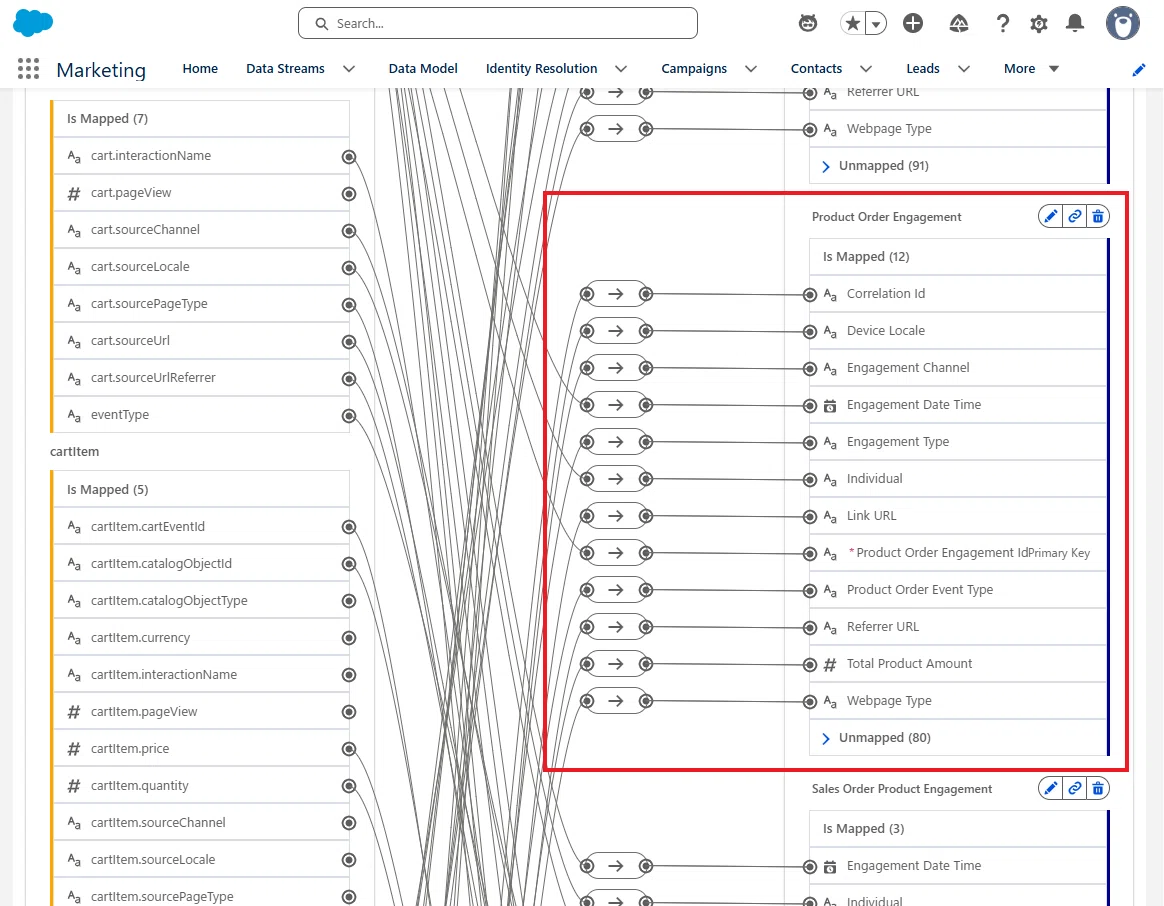This screenshot has width=1164, height=906.
Task: Click the Salesforce cloud logo
Action: click(33, 23)
